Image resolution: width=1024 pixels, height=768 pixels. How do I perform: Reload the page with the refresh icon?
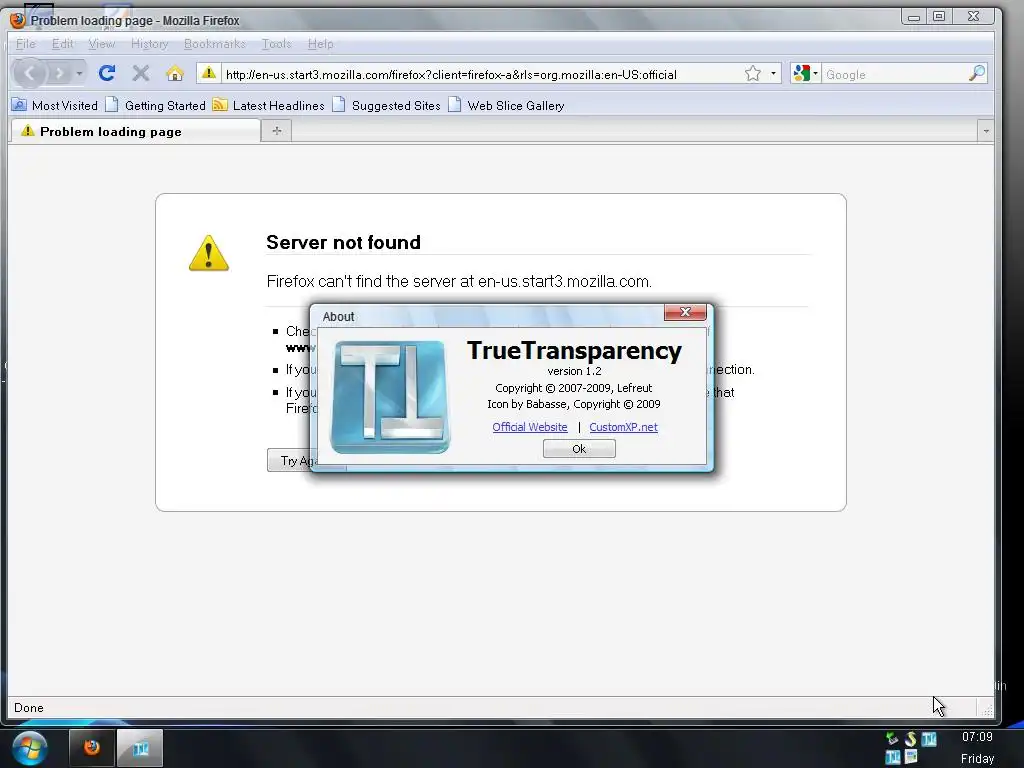pyautogui.click(x=107, y=73)
